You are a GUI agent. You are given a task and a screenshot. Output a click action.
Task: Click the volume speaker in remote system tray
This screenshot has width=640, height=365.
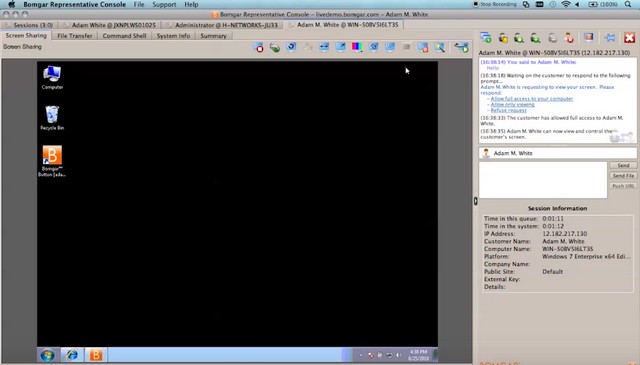click(398, 355)
